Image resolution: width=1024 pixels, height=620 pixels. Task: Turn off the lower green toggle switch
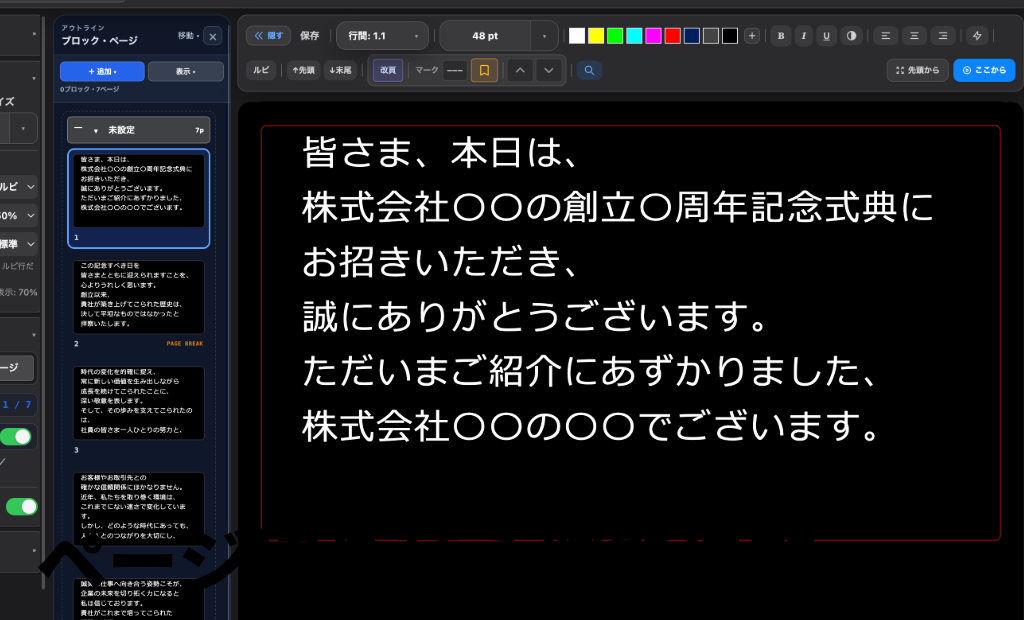point(22,506)
